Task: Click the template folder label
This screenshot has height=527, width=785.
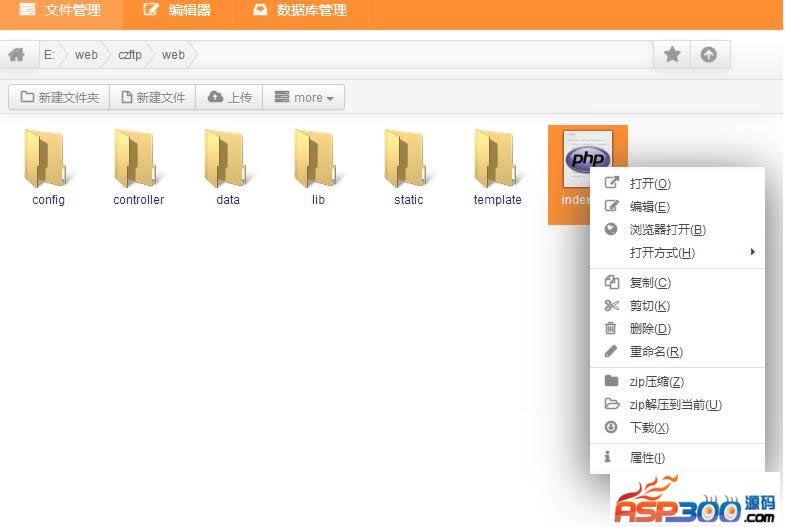Action: tap(498, 200)
